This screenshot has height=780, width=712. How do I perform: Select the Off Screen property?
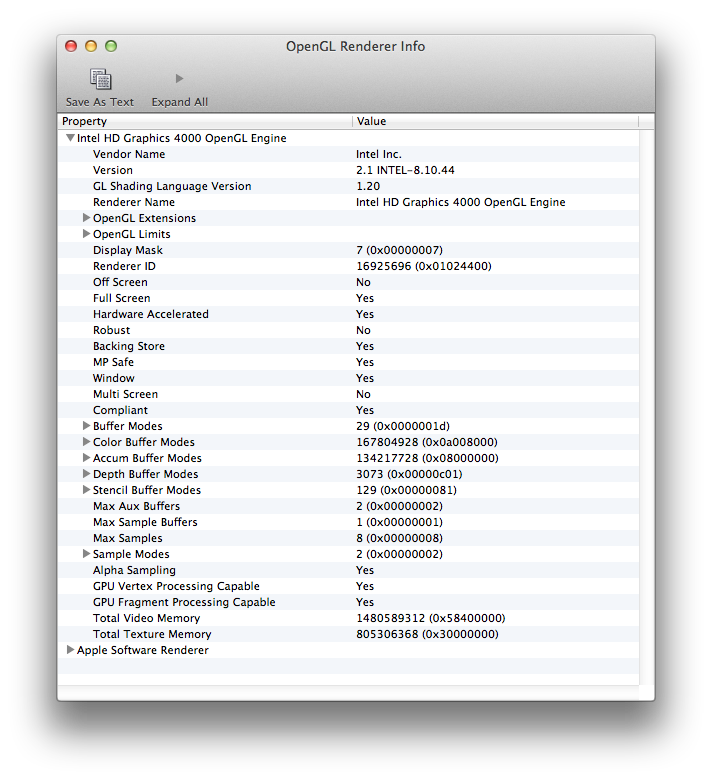(348, 282)
